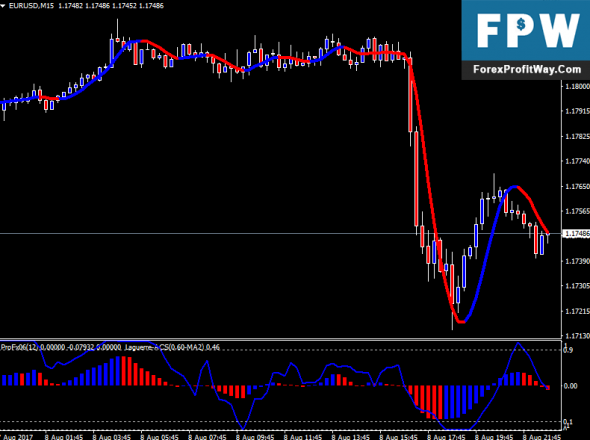This screenshot has width=590, height=440.
Task: Click the 1.18000 price scale label
Action: [x=577, y=86]
